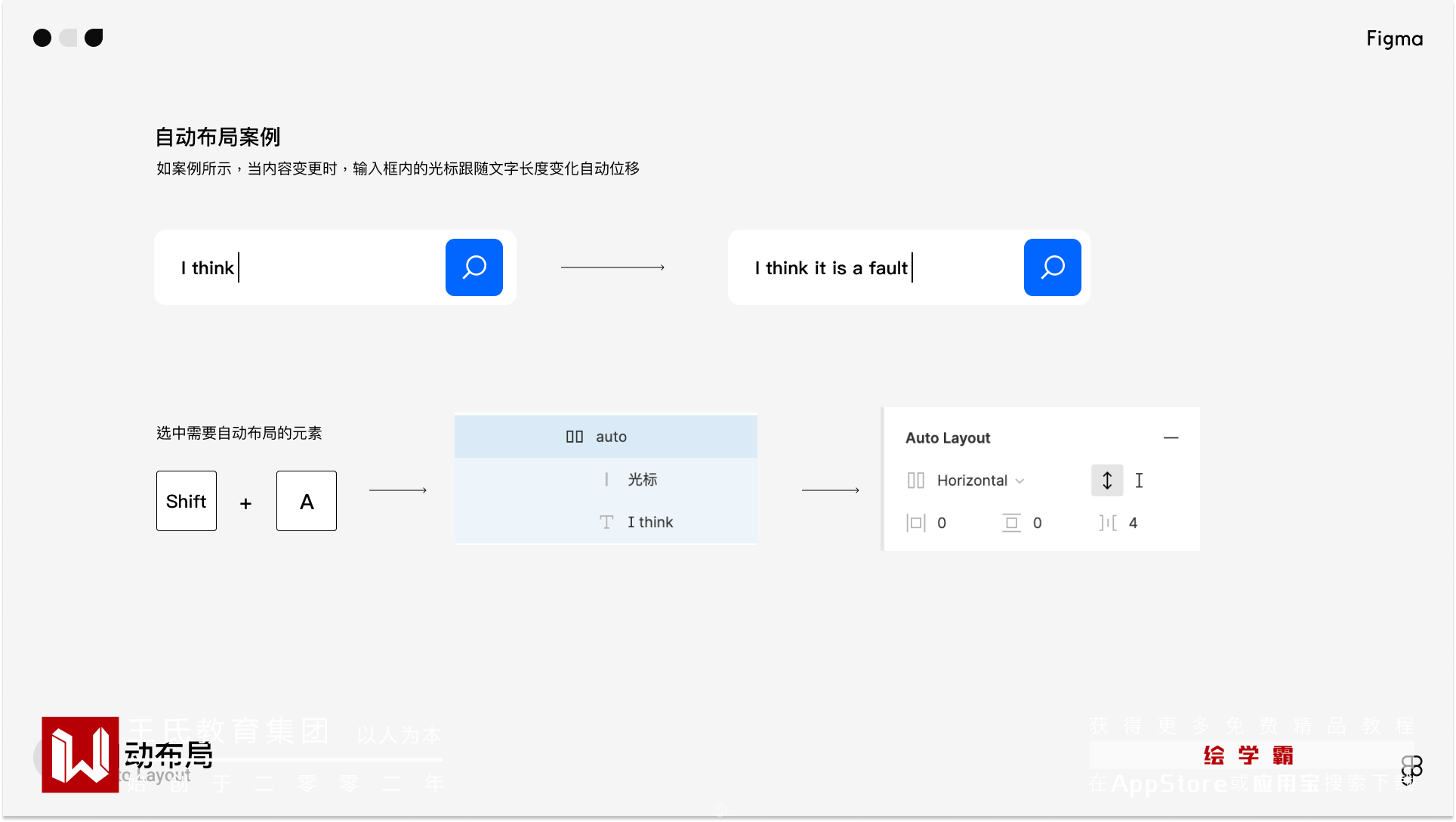
Task: Open the Horizontal direction dropdown
Action: tap(979, 481)
